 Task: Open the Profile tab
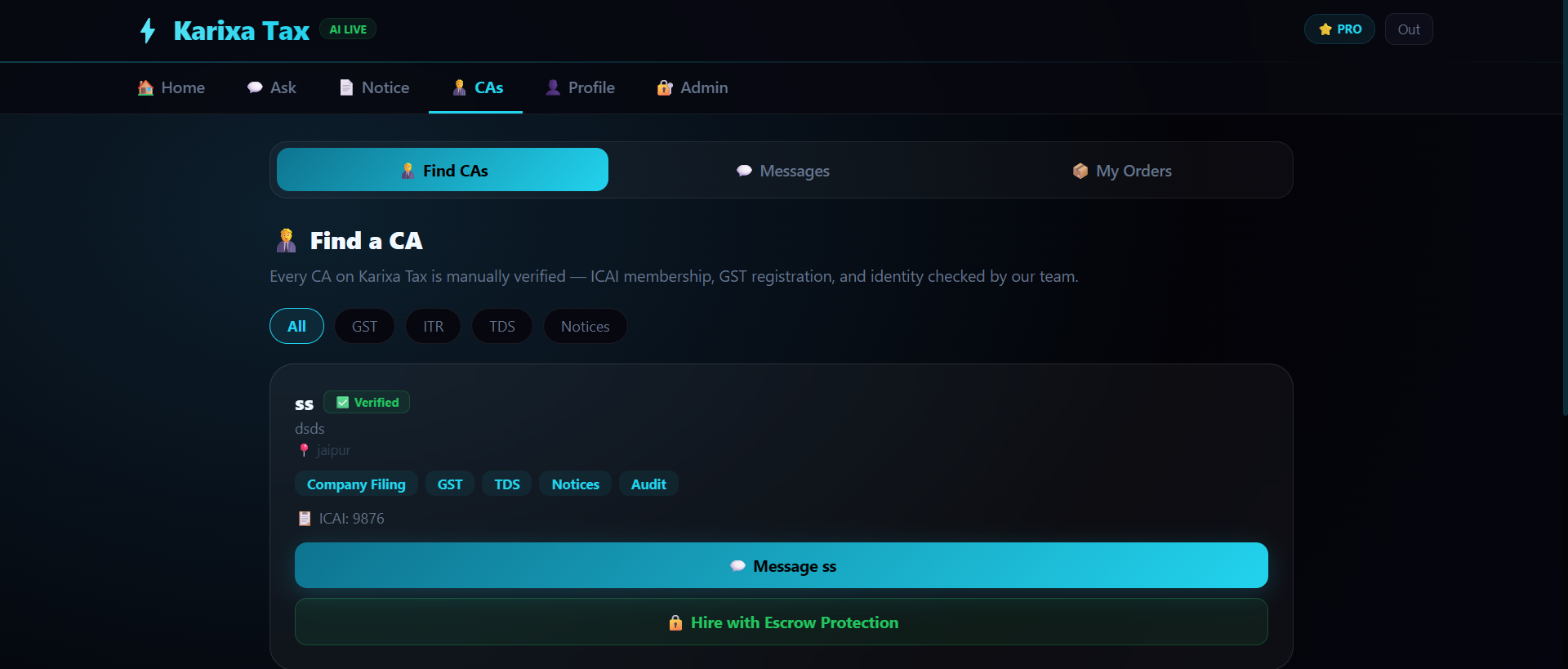580,87
